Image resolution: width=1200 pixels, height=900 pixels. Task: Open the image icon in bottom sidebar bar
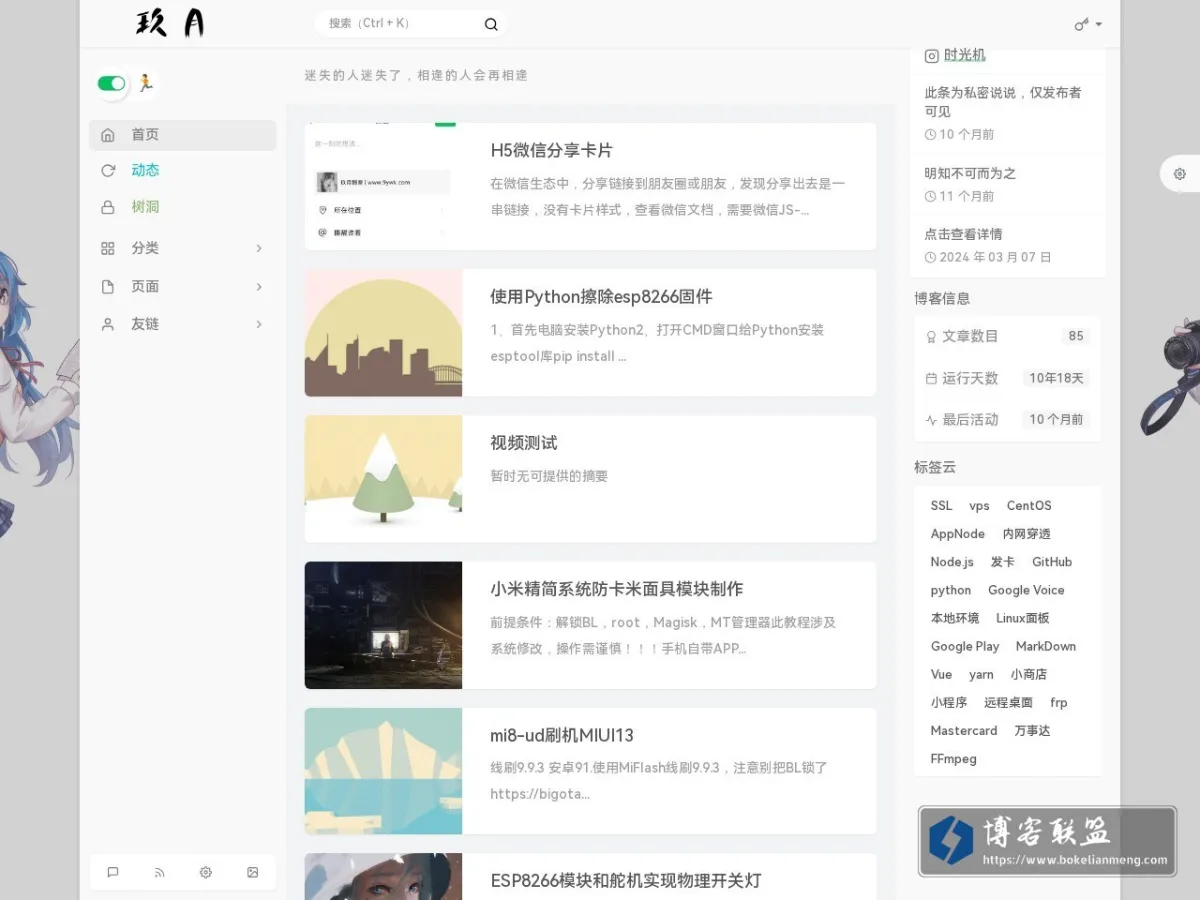253,872
